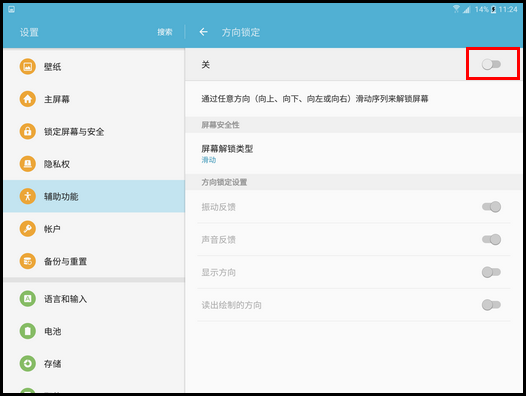
Task: Tap the screenshot notification icon at the top left
Action: click(x=11, y=9)
